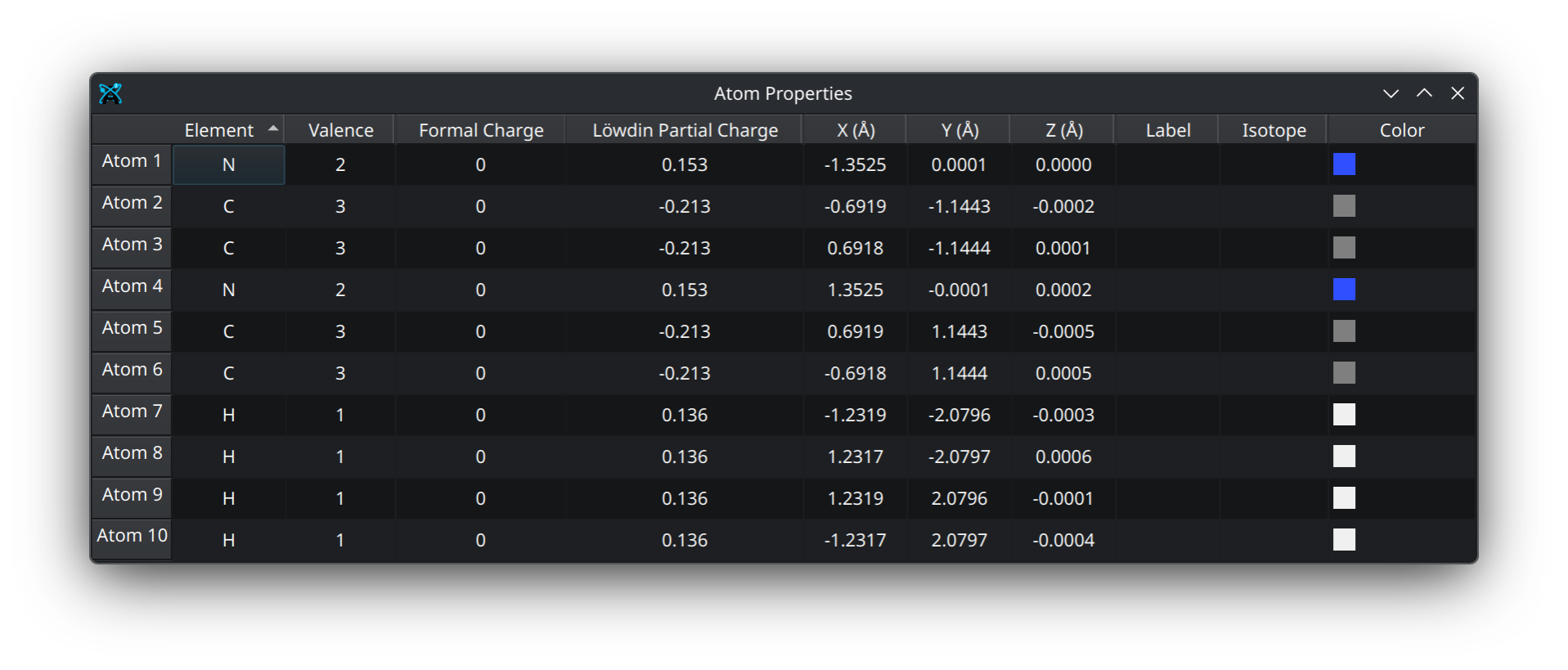
Task: Select the Atom 7 row header
Action: click(x=132, y=415)
